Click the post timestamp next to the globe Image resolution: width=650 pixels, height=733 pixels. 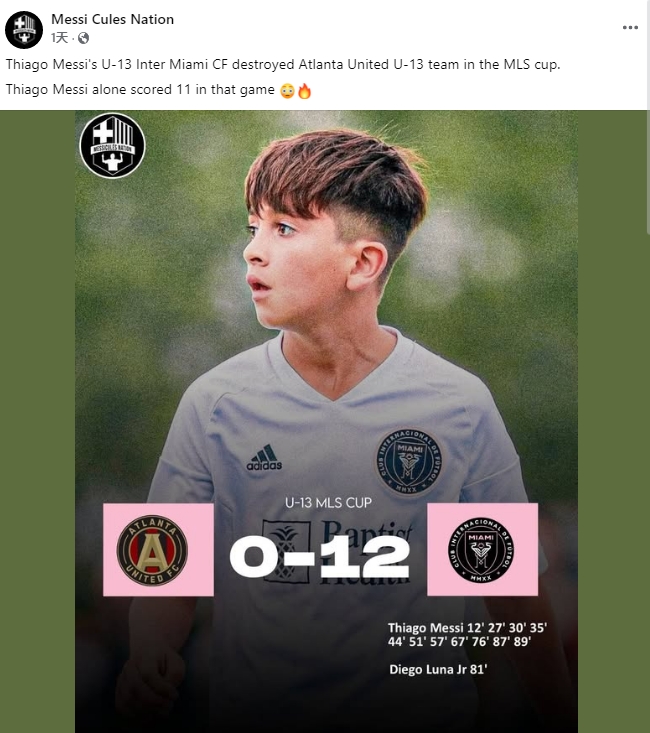[x=59, y=38]
